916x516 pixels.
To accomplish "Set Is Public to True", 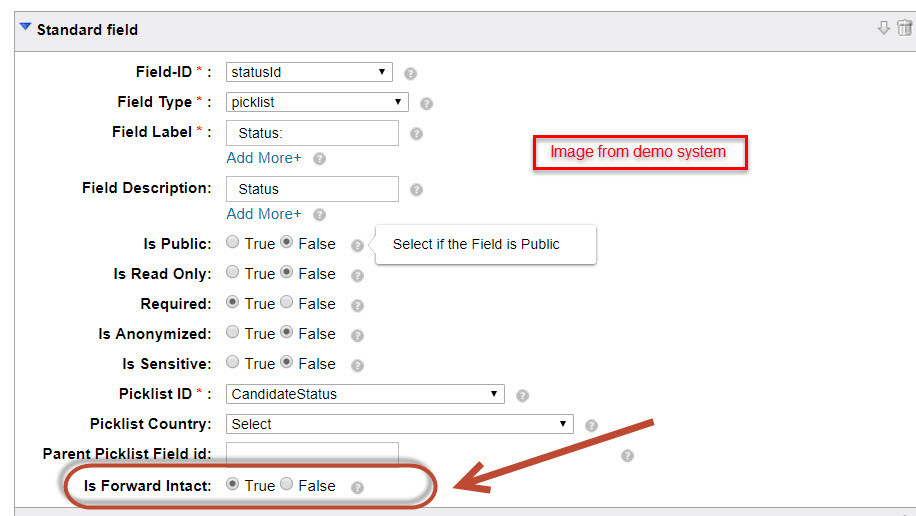I will pos(233,242).
